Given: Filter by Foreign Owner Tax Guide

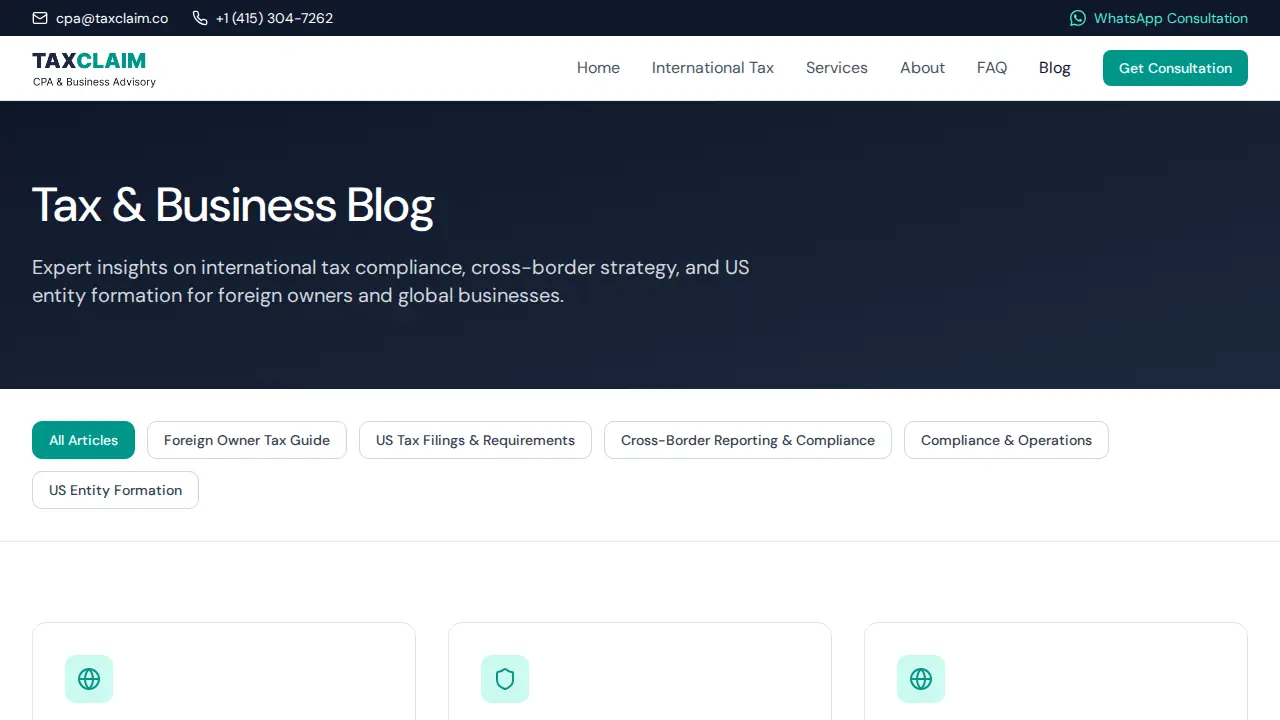Looking at the screenshot, I should click(247, 440).
